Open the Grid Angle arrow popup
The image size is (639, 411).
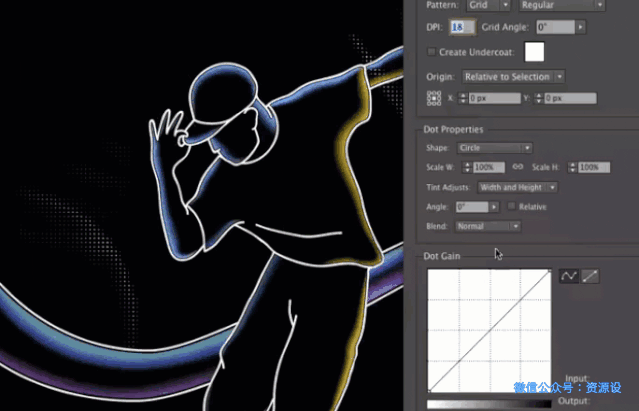[x=580, y=27]
